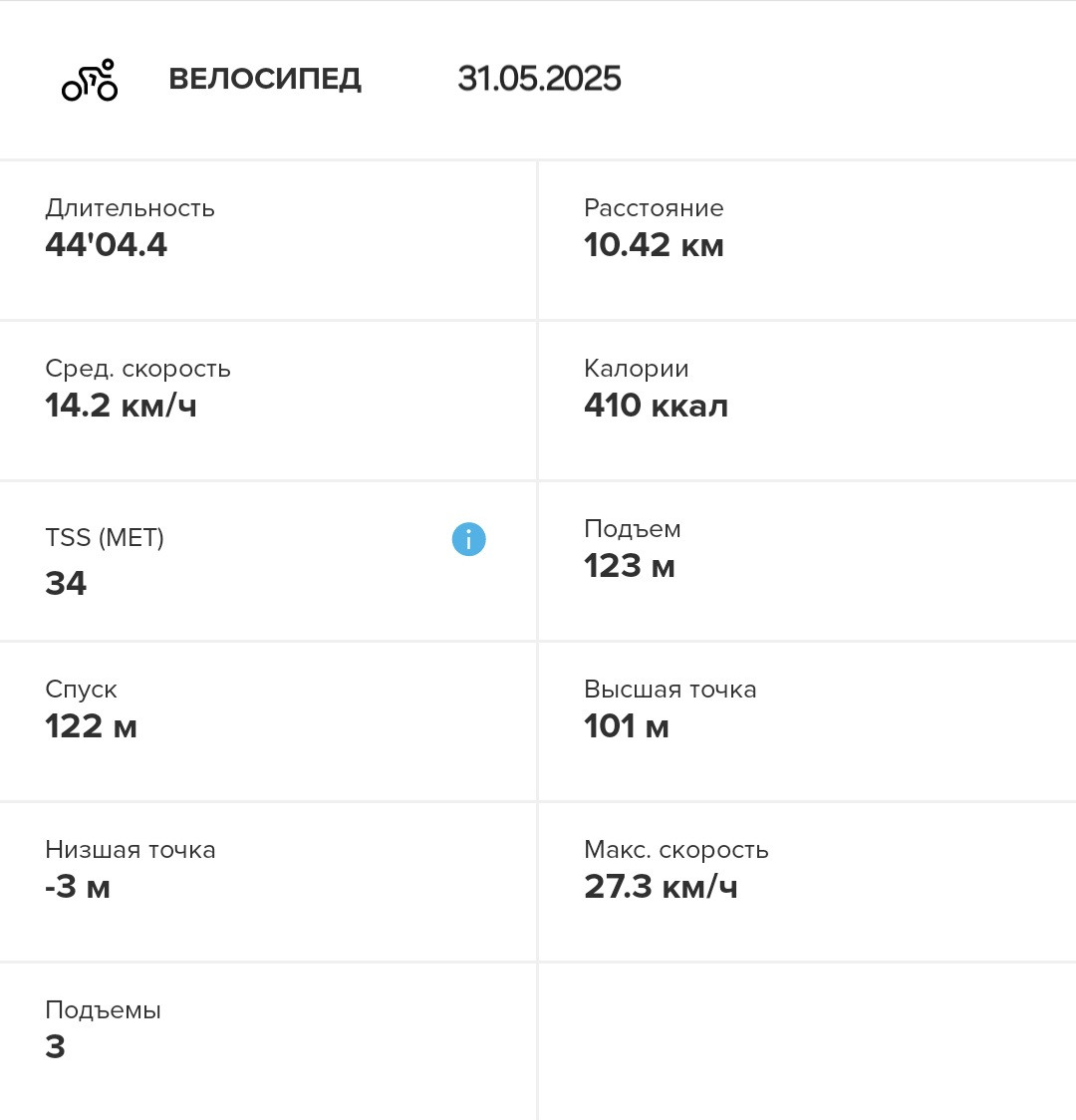Tap the date 31.05.2025
The width and height of the screenshot is (1076, 1120).
click(539, 79)
